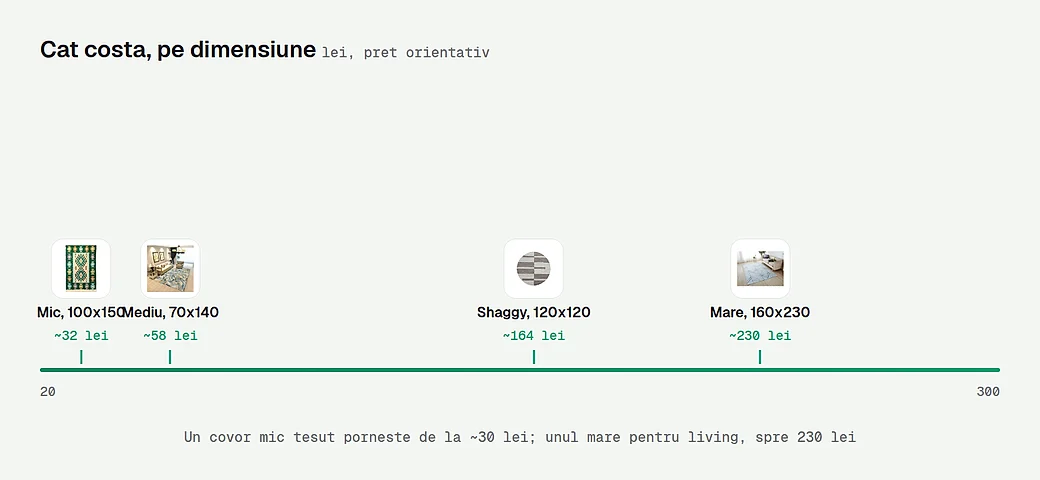Click the tick marker below ~164 lei
Image resolution: width=1040 pixels, height=480 pixels.
(x=534, y=357)
